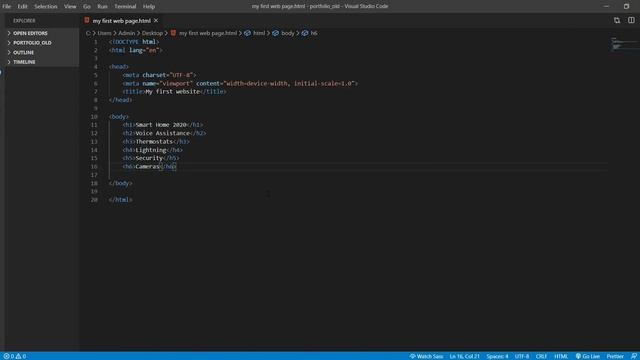
Task: Close the my first web page.html tab
Action: [156, 20]
